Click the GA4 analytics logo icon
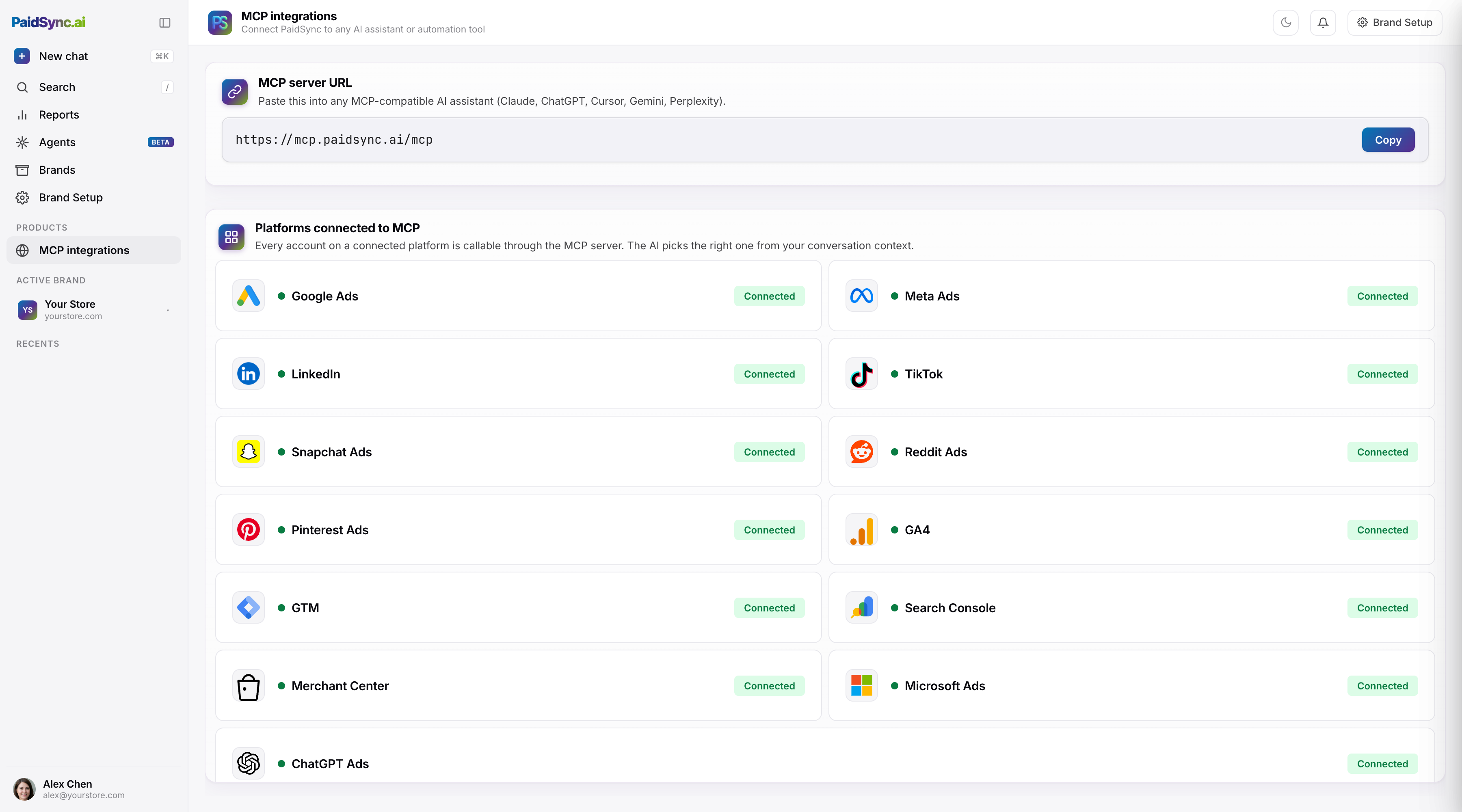 tap(861, 529)
